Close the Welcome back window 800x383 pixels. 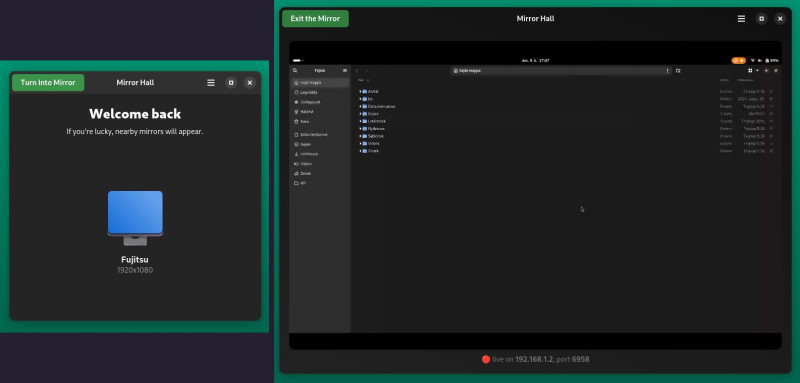(249, 83)
